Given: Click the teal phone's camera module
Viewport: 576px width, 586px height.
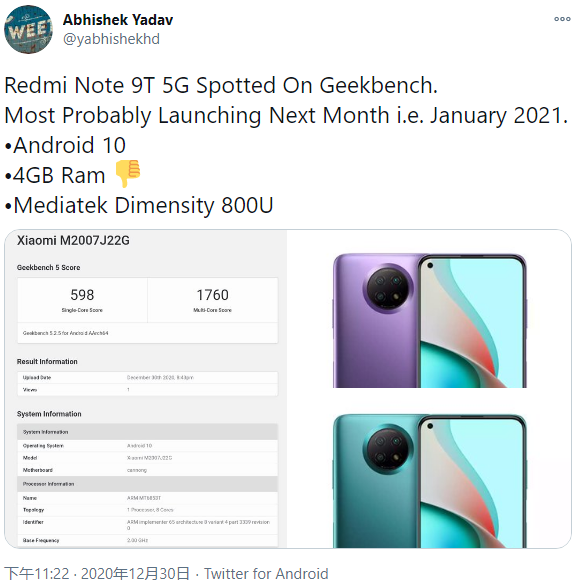Looking at the screenshot, I should [388, 449].
